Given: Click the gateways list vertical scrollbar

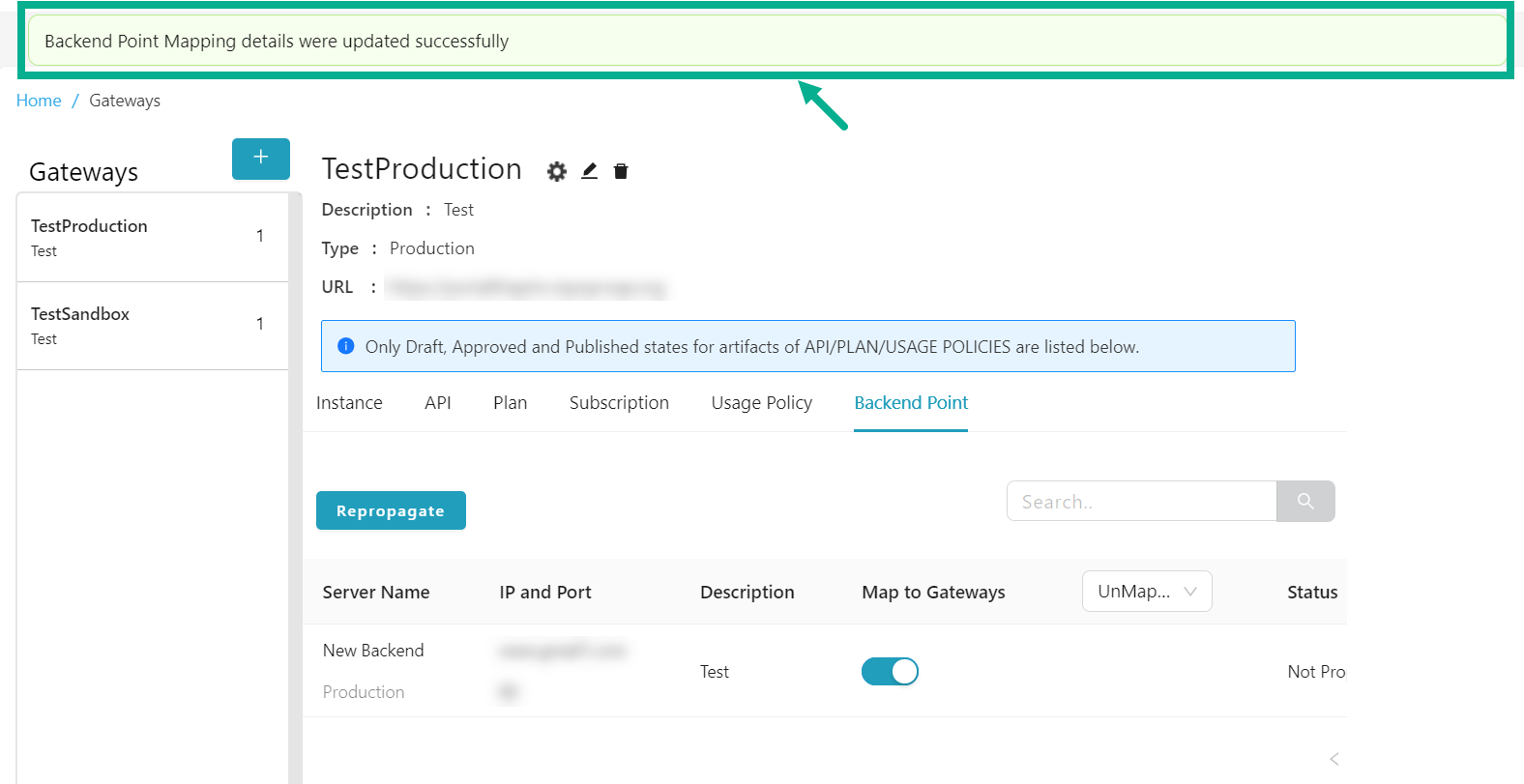Looking at the screenshot, I should pos(295,488).
